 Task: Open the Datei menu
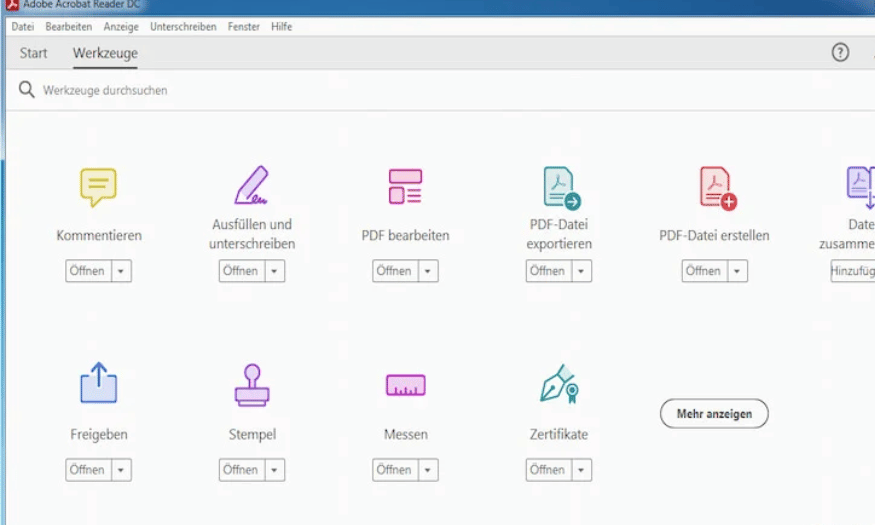[x=23, y=27]
